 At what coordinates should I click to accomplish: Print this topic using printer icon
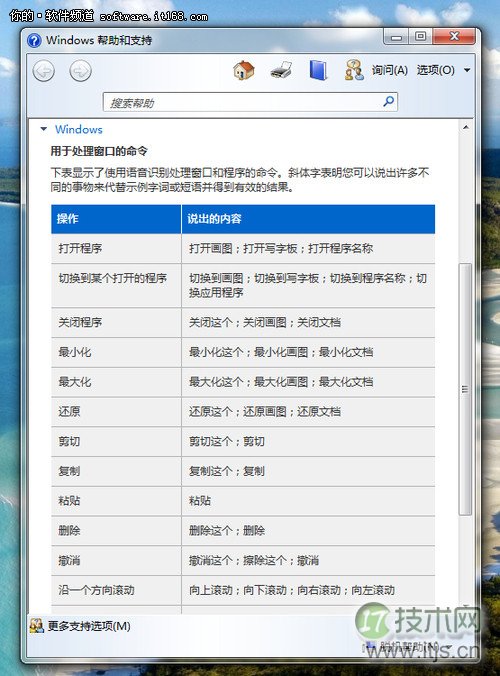281,70
